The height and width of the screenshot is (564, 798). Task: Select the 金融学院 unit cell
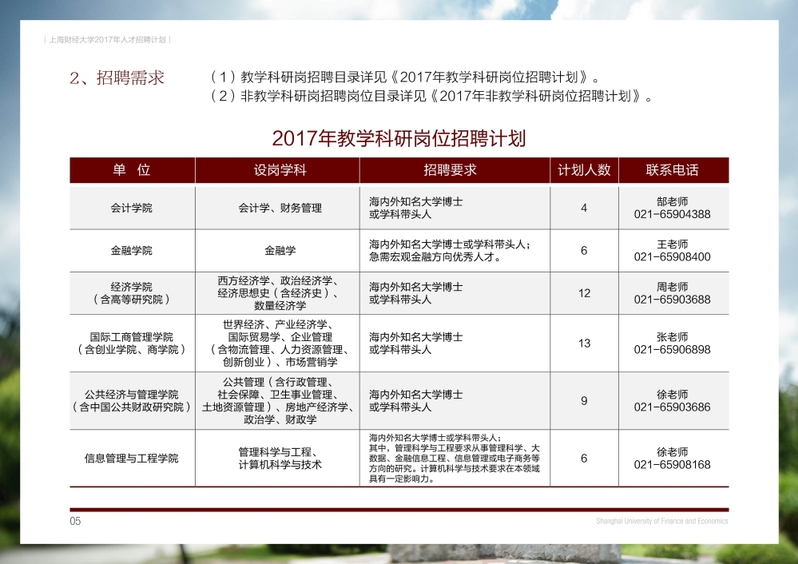131,250
